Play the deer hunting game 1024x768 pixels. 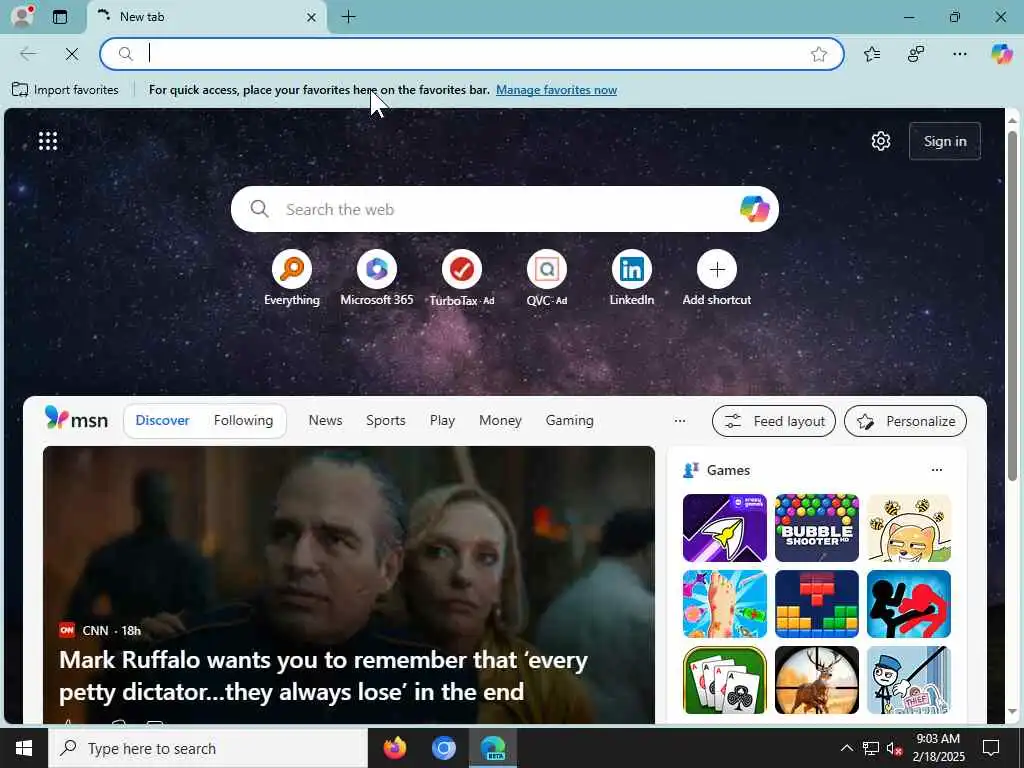click(817, 680)
